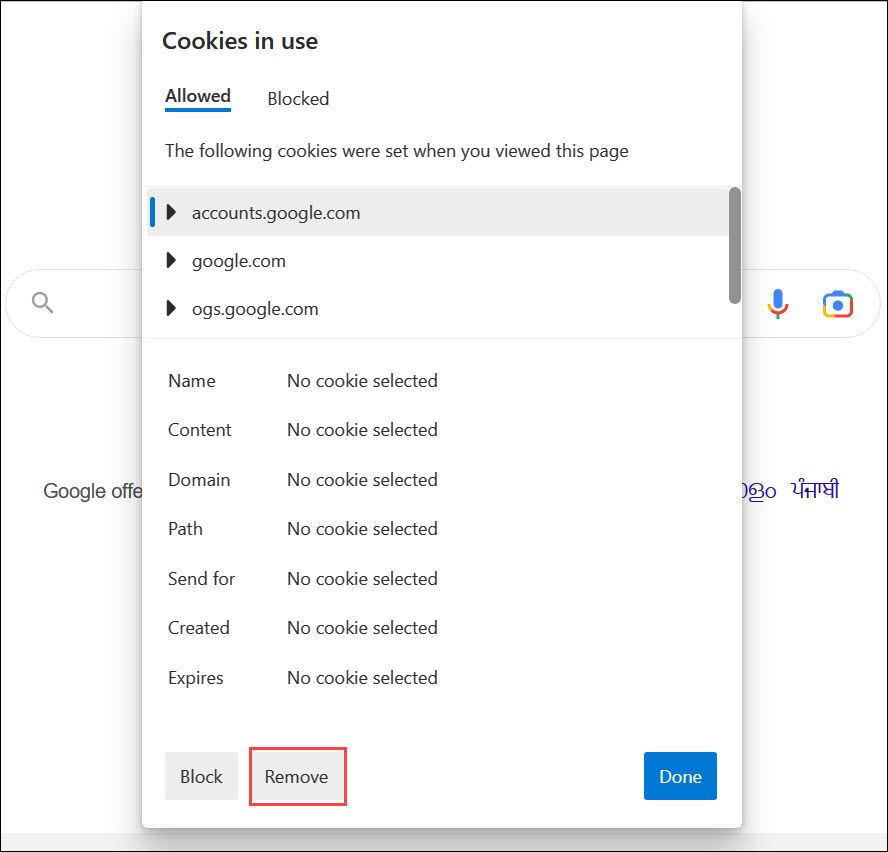
Task: Click the Remove cookie button
Action: pos(297,776)
